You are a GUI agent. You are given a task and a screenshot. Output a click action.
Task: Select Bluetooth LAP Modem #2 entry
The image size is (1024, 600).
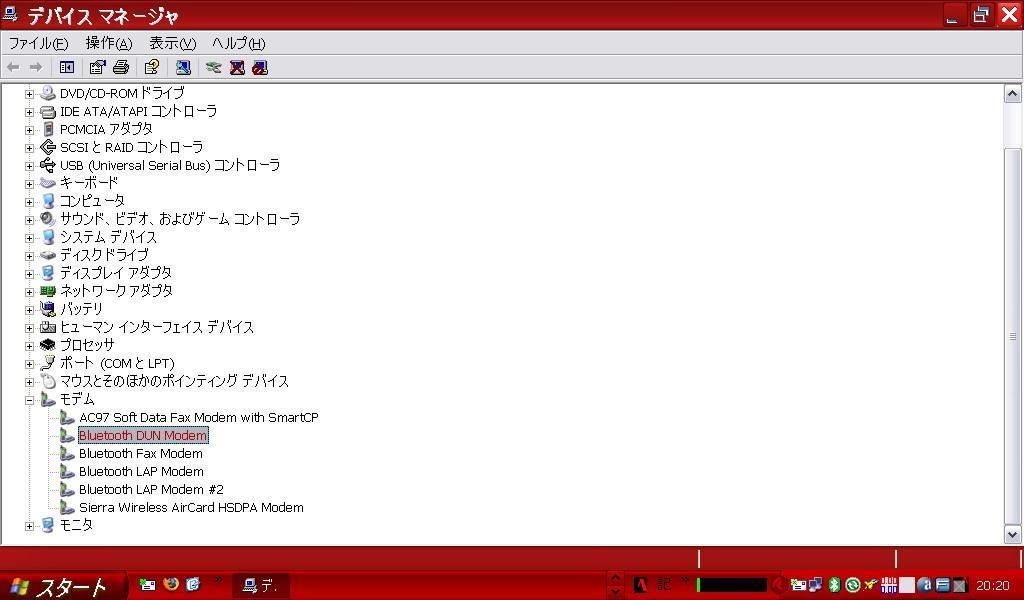(151, 490)
